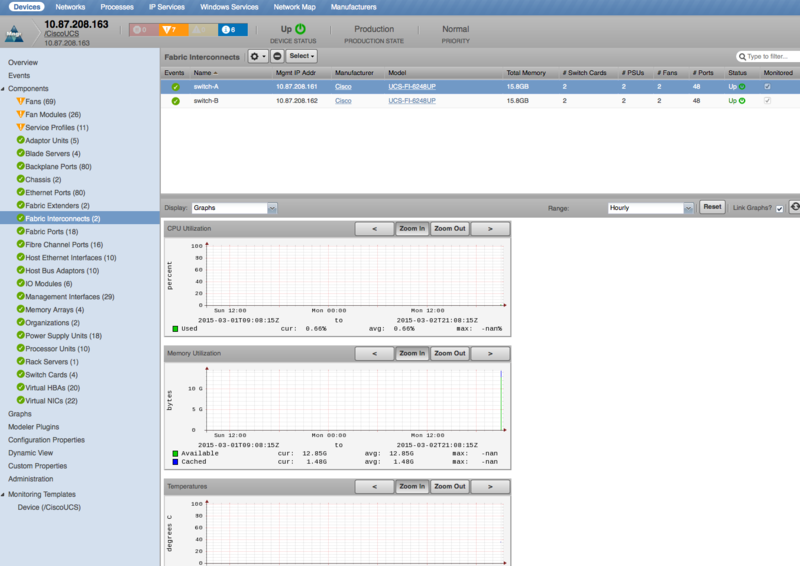Click green check icon next to Chassis (2)
This screenshot has height=566, width=800.
click(x=20, y=179)
